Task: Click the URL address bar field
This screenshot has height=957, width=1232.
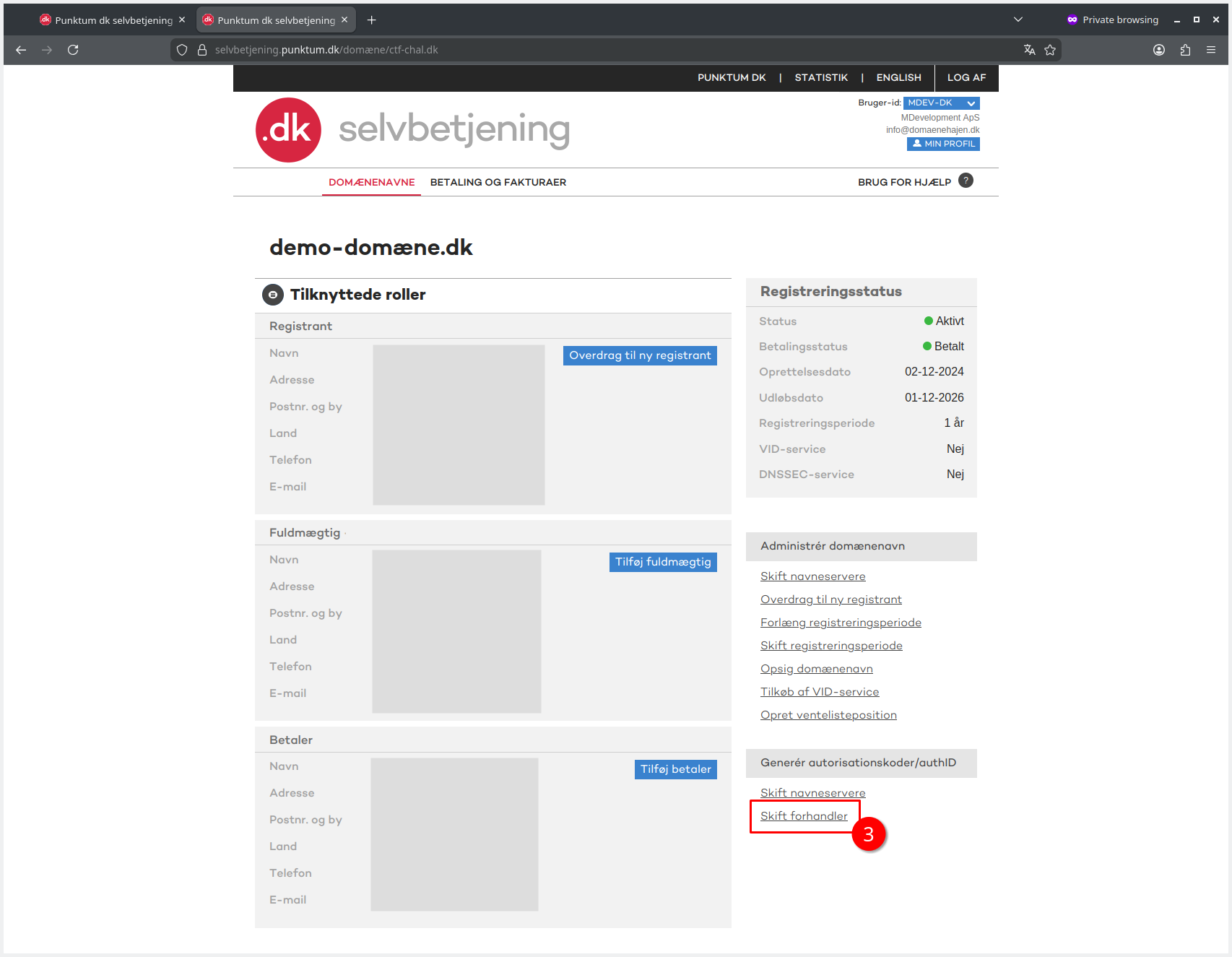Action: click(578, 50)
